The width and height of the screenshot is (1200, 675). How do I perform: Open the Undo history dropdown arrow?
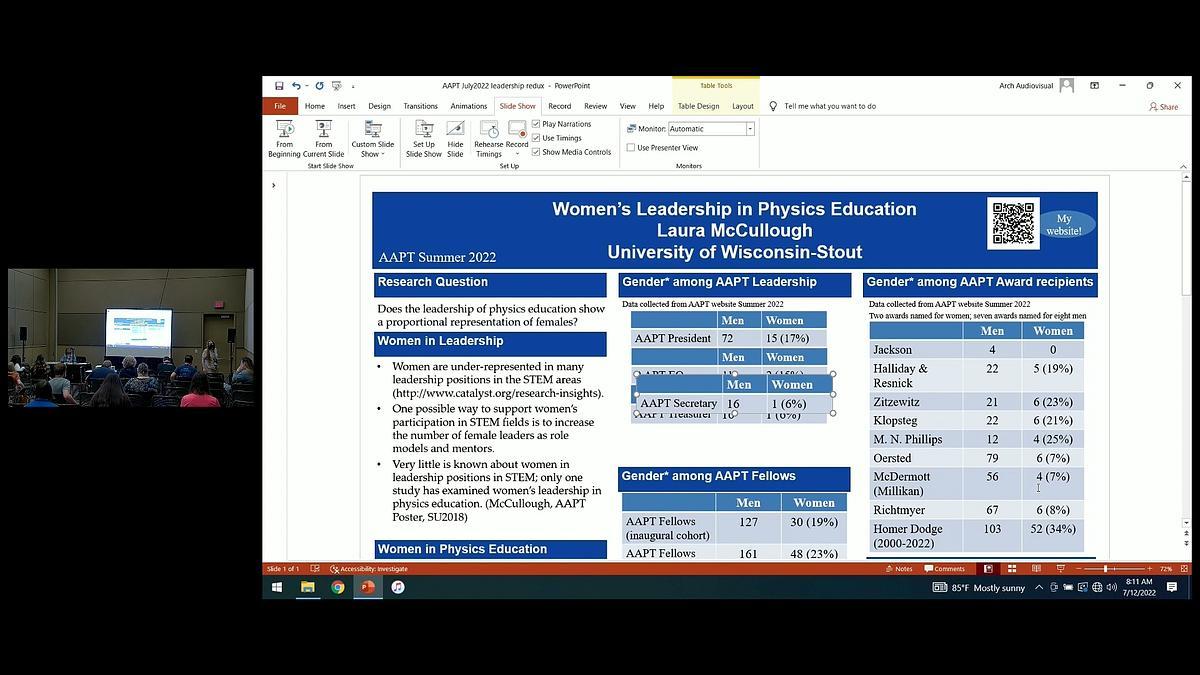[x=306, y=86]
